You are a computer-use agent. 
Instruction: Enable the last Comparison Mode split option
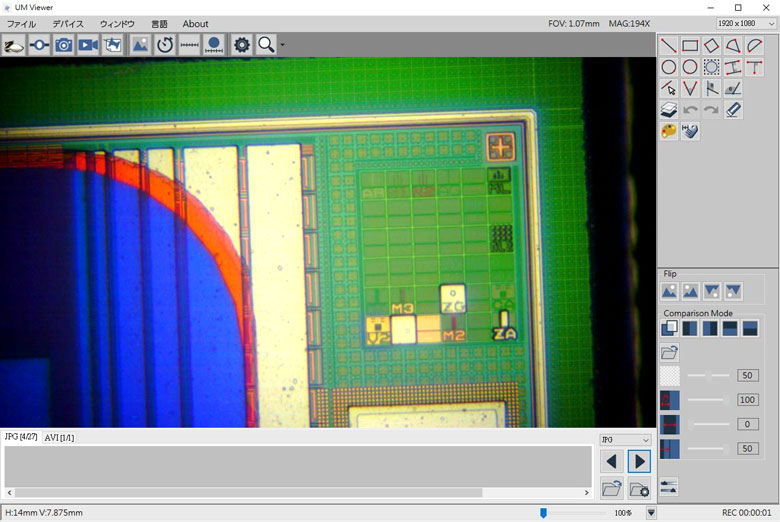(749, 328)
